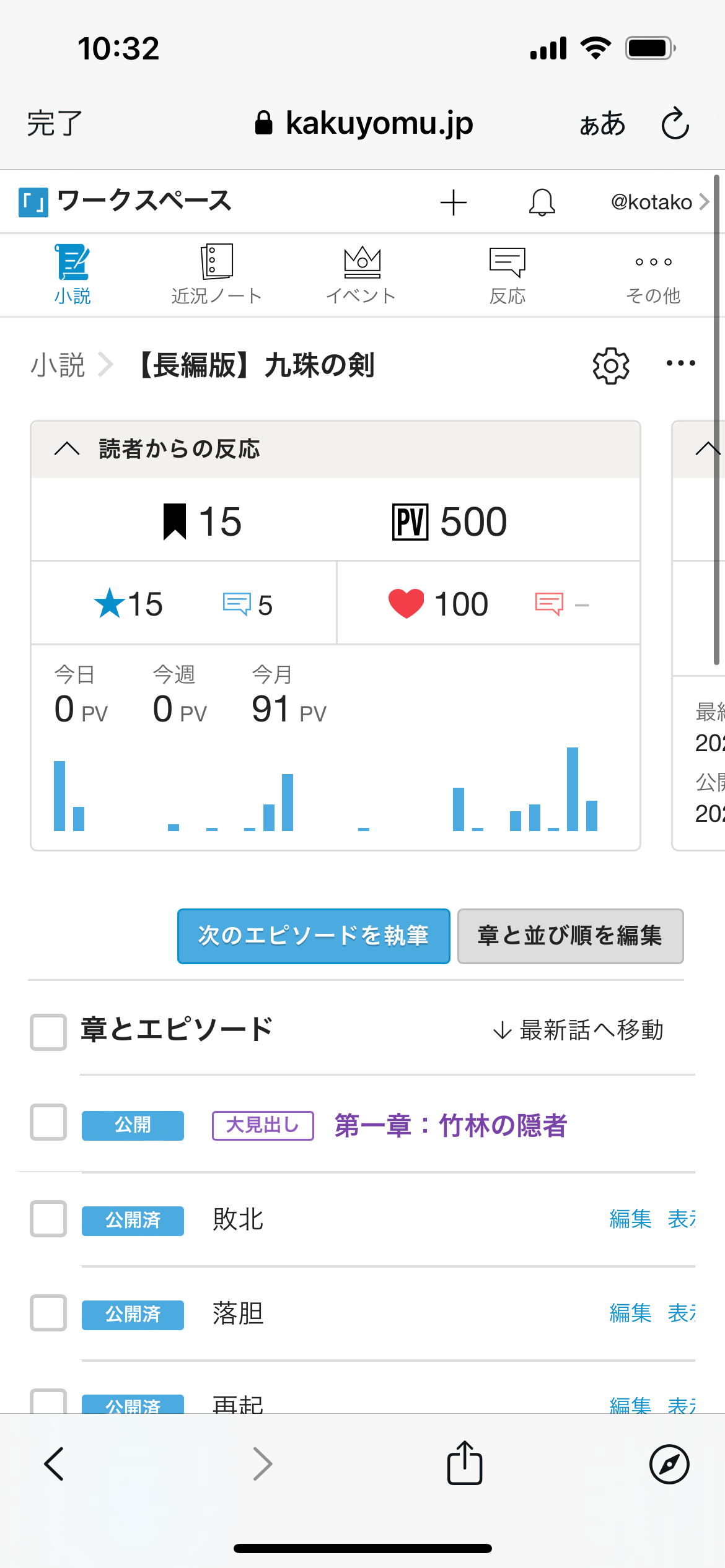This screenshot has width=725, height=1568.
Task: Collapse the 読者からの反応 panel
Action: [x=67, y=449]
